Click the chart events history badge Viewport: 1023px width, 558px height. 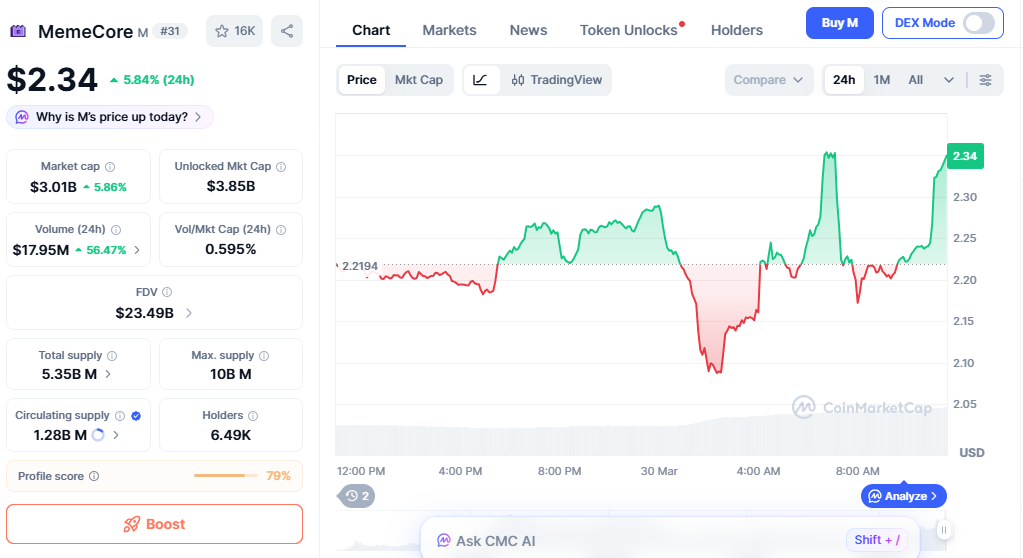[356, 495]
